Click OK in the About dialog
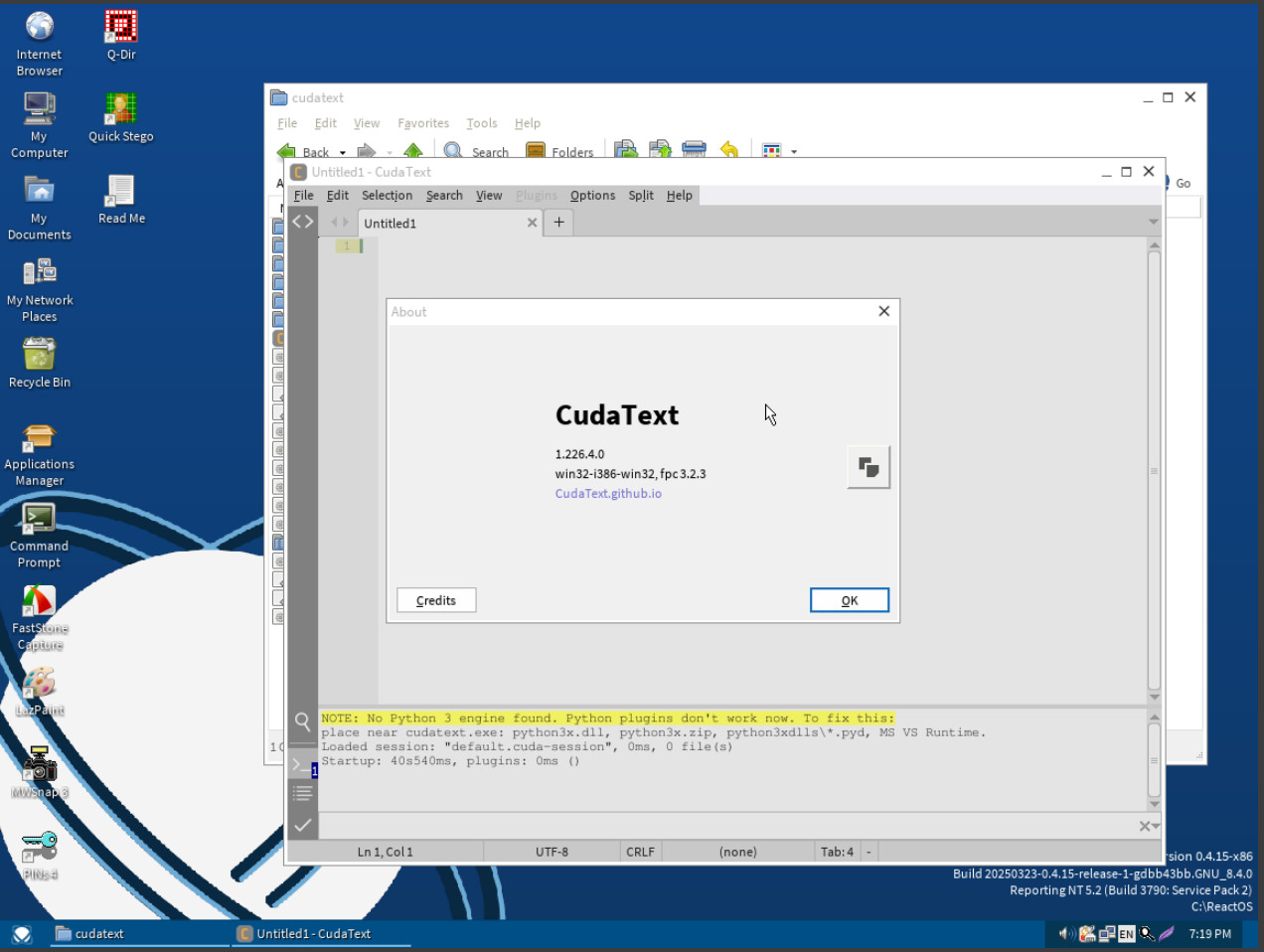1264x952 pixels. [850, 600]
